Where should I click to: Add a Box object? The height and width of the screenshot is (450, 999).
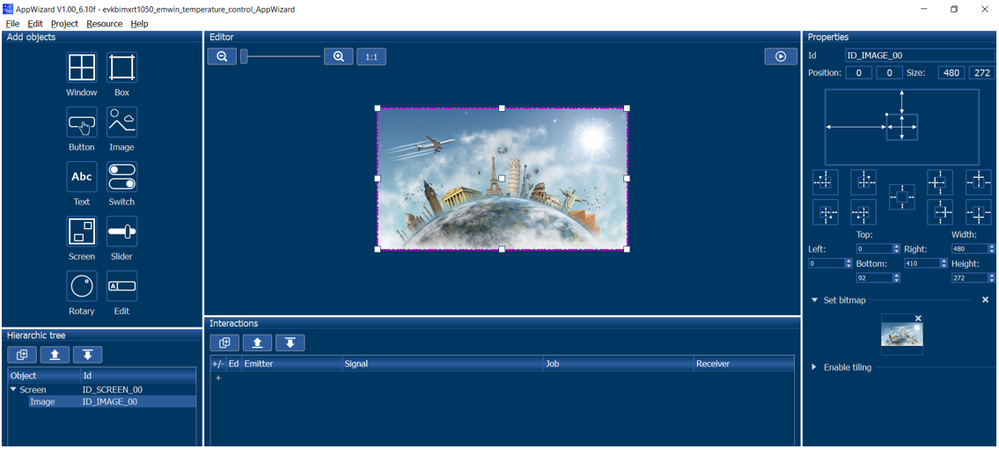(122, 68)
